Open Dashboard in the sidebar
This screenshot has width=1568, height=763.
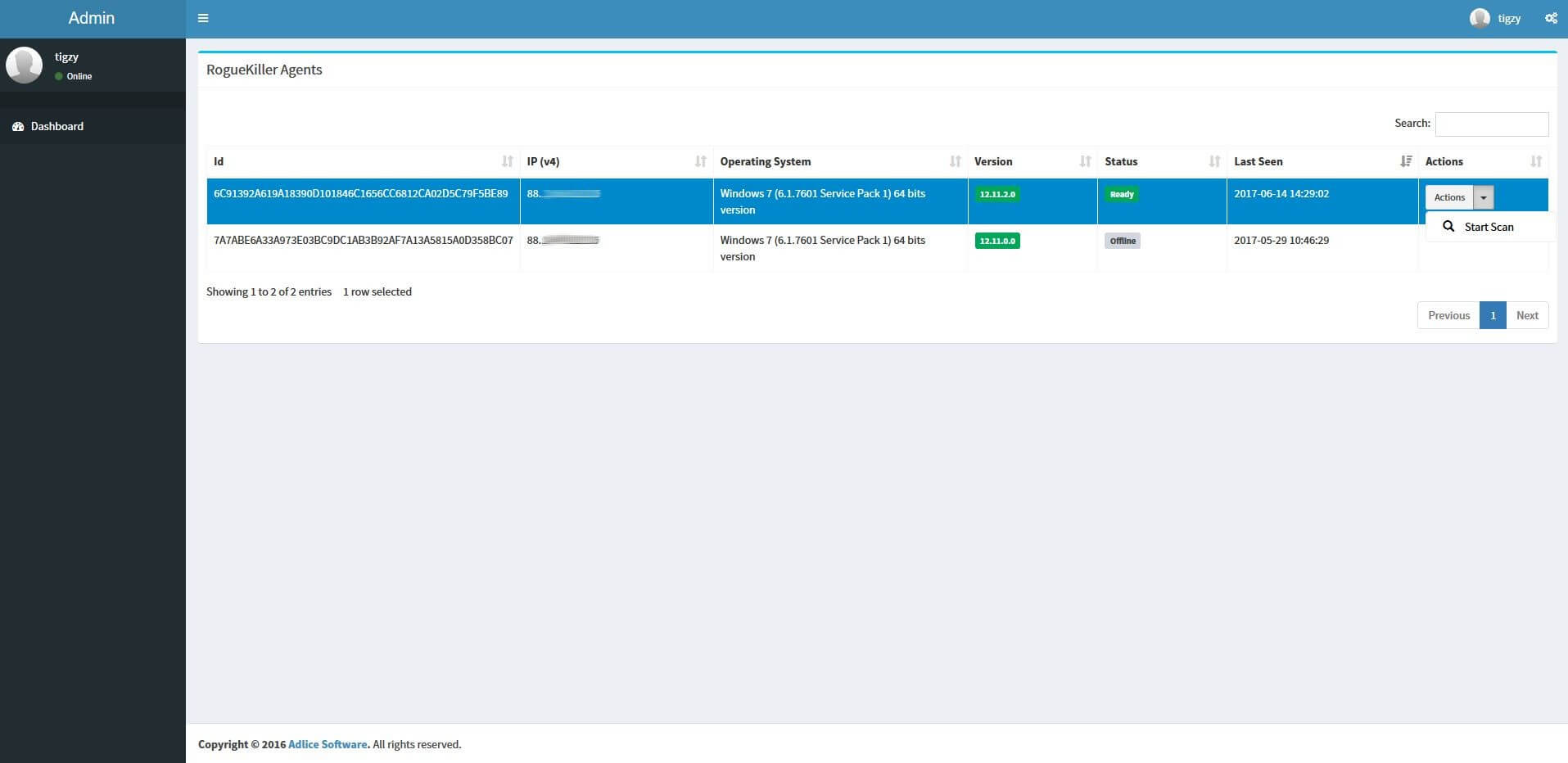coord(56,126)
